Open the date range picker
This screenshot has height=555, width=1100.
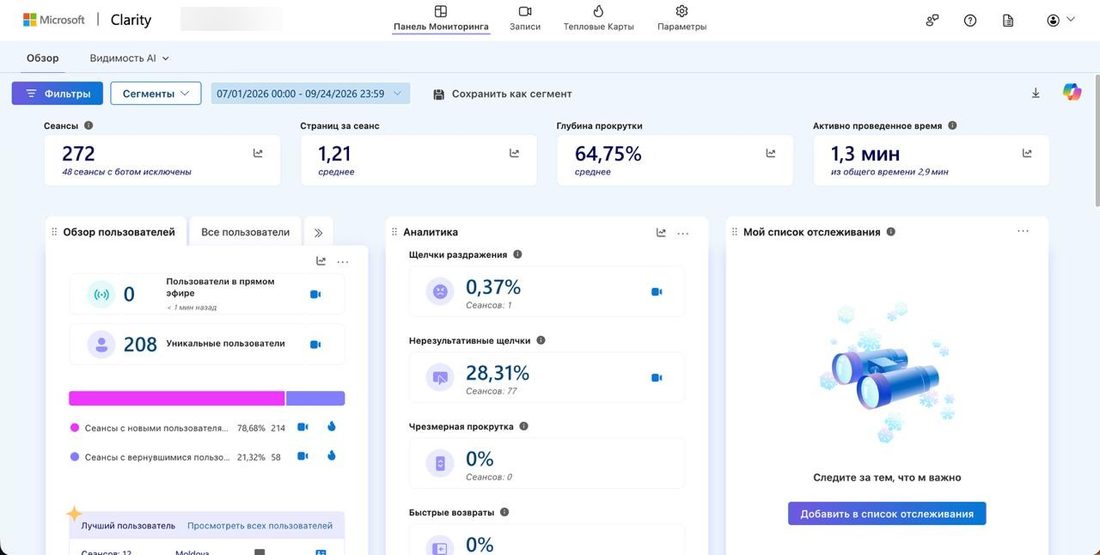(310, 93)
